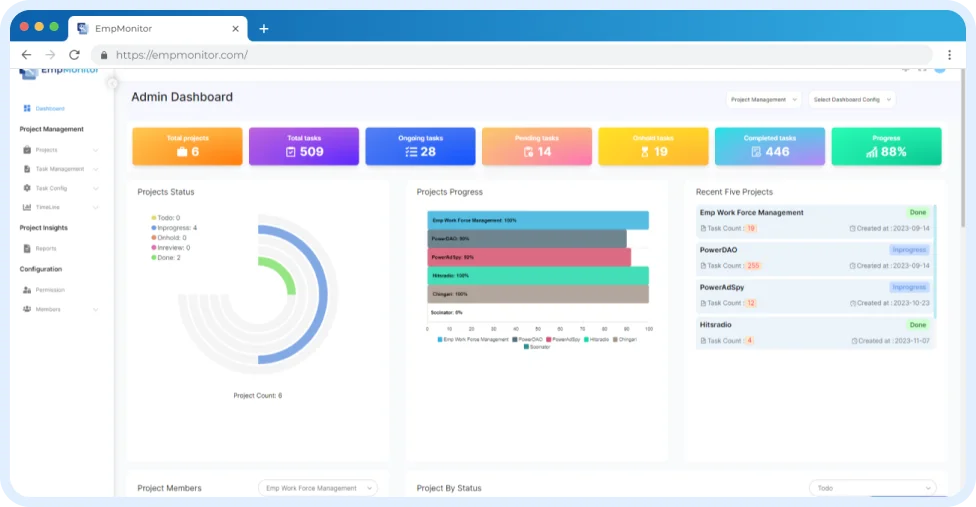Click the Projects briefcase icon in sidebar
The width and height of the screenshot is (976, 507).
point(26,150)
